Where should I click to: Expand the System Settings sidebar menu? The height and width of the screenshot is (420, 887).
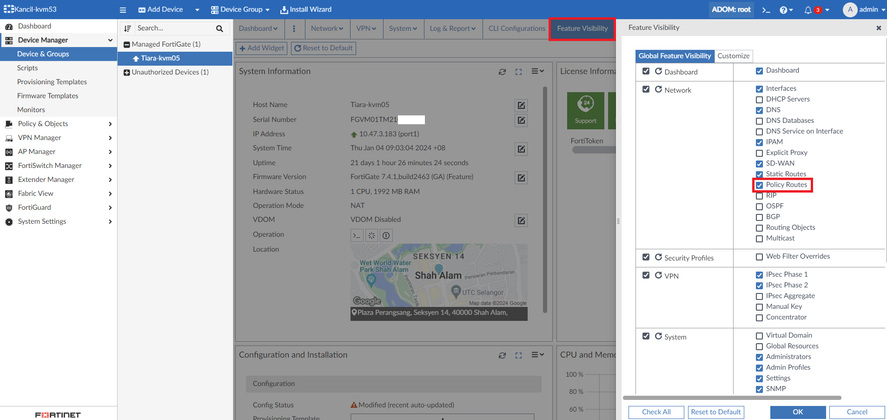[x=58, y=221]
